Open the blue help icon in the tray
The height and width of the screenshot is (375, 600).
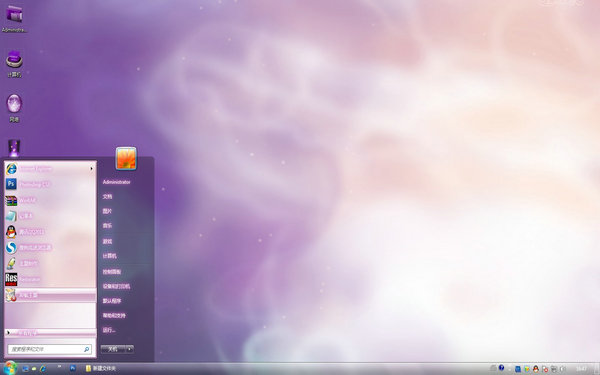tap(501, 368)
